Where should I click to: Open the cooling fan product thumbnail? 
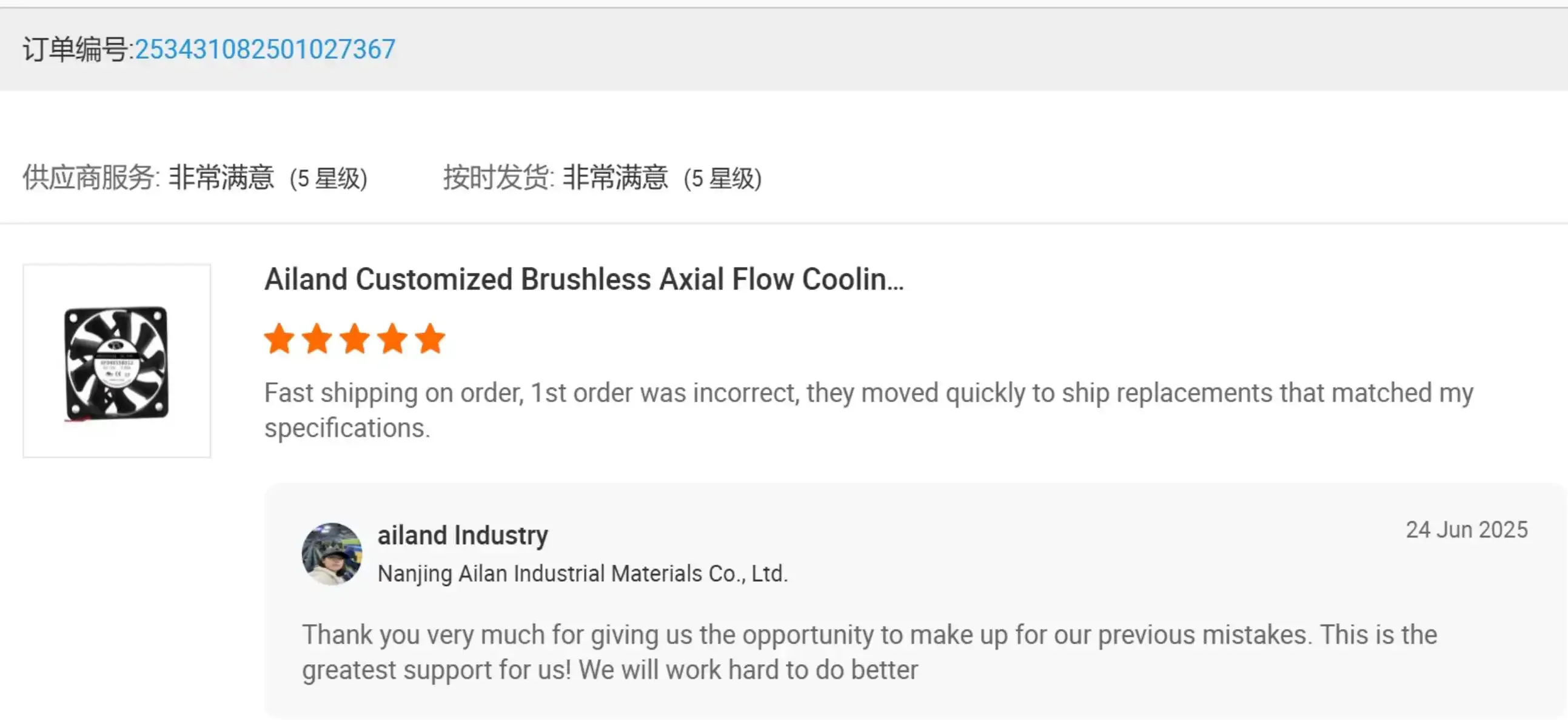117,362
